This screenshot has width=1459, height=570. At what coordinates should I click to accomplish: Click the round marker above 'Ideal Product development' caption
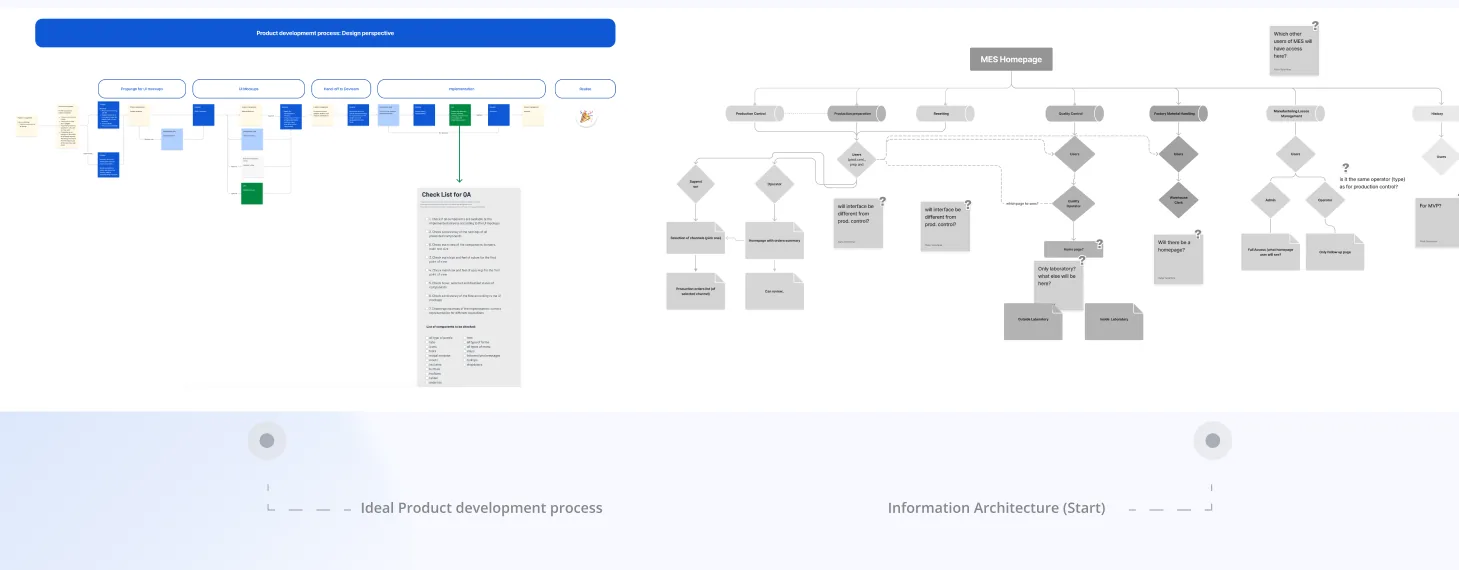pyautogui.click(x=267, y=441)
